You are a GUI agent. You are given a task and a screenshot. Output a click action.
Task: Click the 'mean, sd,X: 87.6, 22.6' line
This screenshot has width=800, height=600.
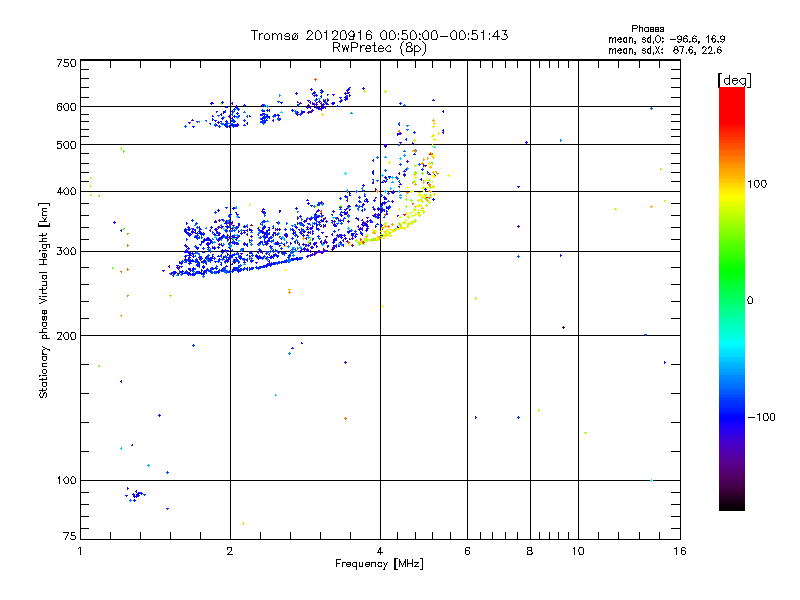[x=665, y=50]
